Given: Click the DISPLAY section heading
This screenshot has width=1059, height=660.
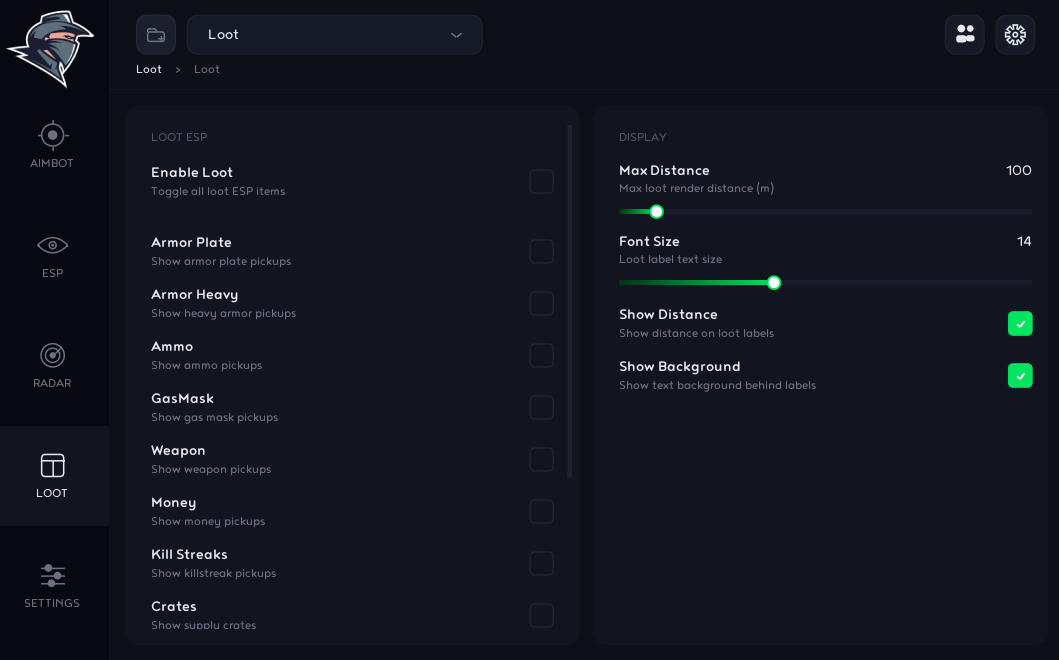Looking at the screenshot, I should (642, 137).
